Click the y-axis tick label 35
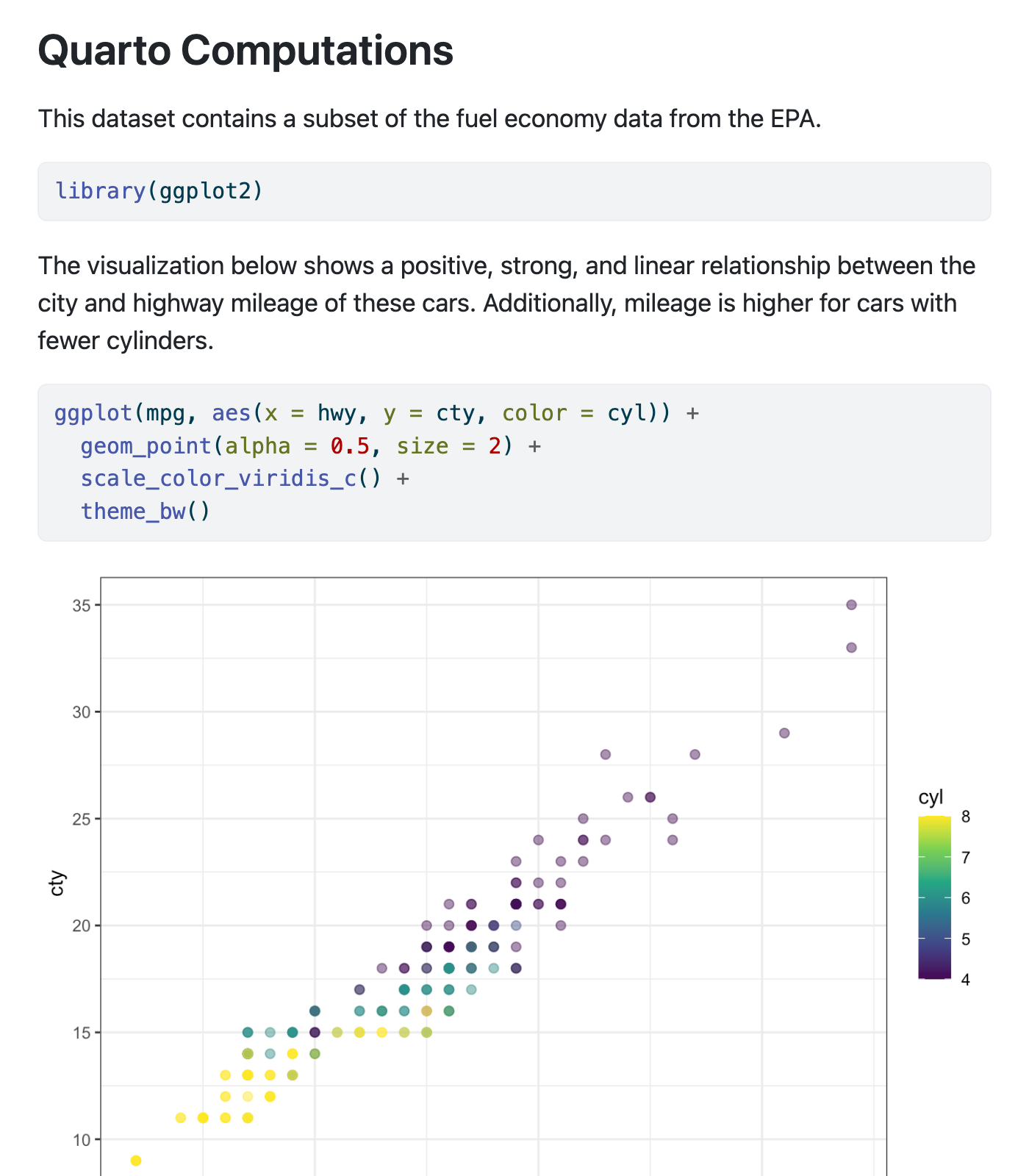1029x1176 pixels. pos(82,606)
